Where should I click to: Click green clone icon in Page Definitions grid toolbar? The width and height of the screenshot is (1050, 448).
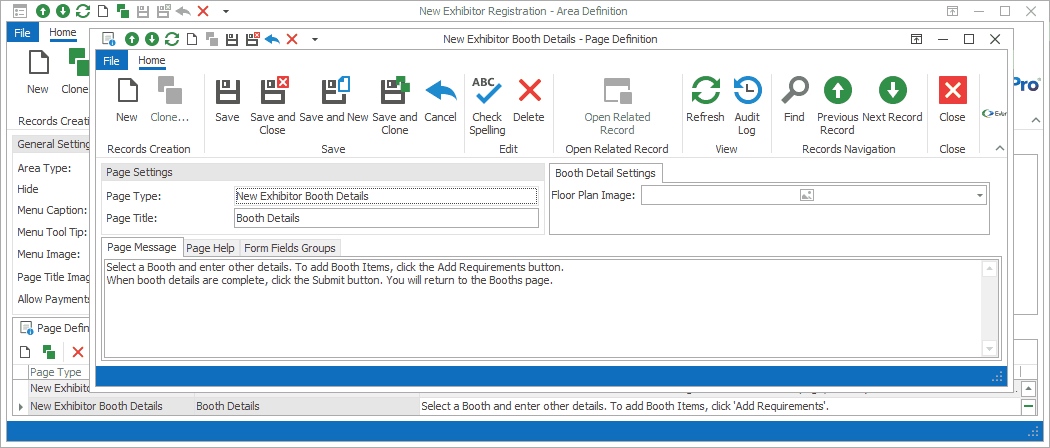click(48, 352)
